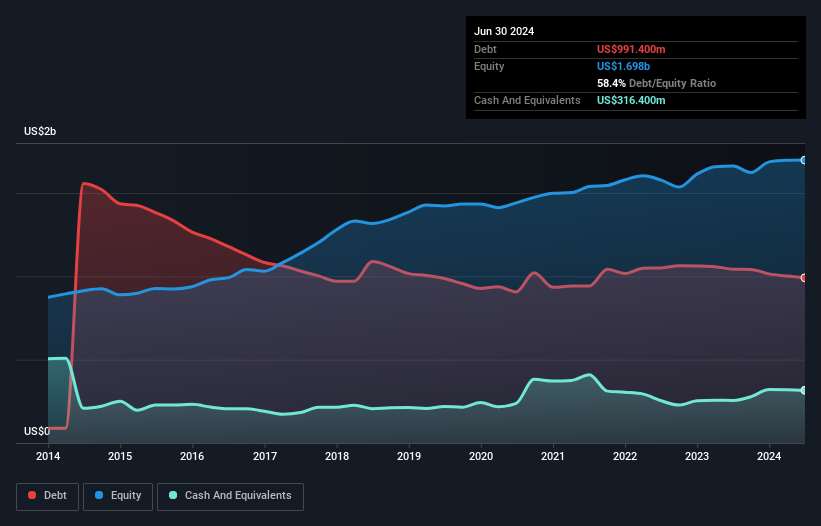Click the 2021 x-axis label
Viewport: 821px width, 526px height.
pos(553,456)
